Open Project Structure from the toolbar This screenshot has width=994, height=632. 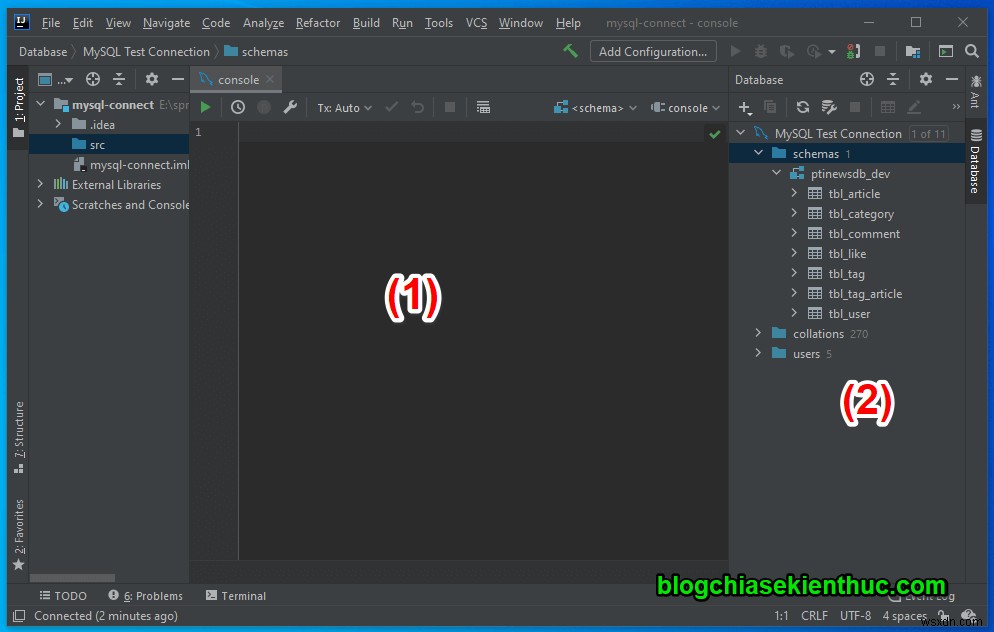tap(913, 51)
